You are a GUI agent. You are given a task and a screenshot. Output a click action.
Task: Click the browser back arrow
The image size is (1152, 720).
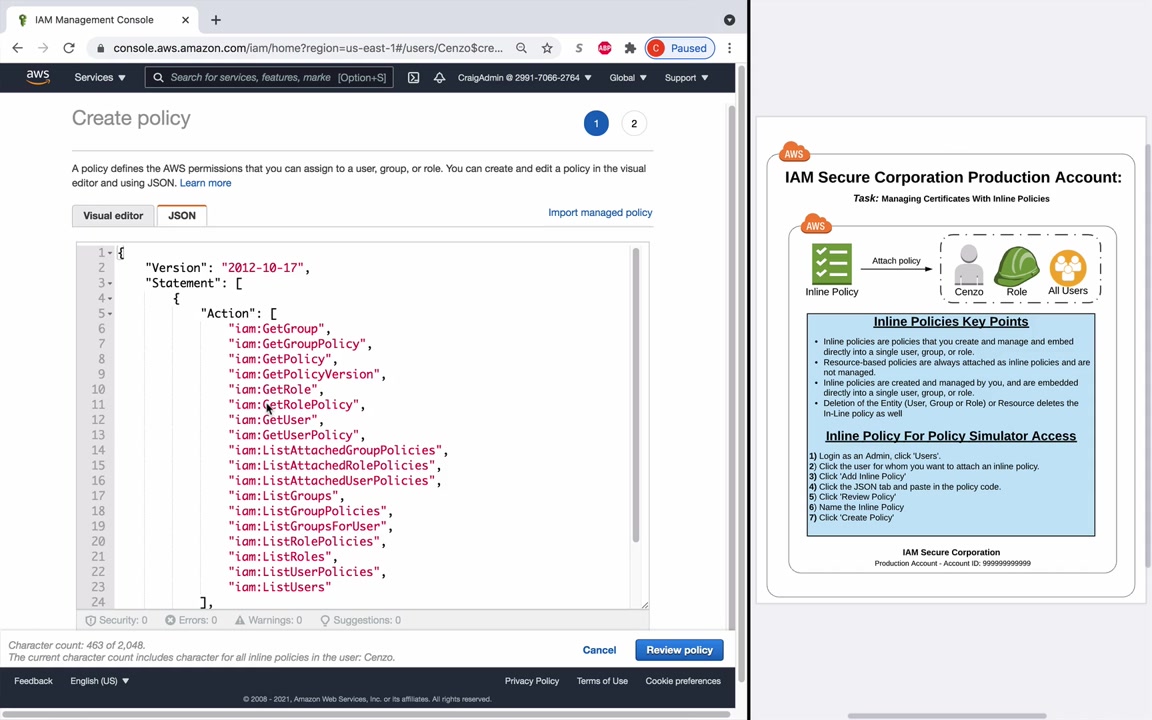click(x=18, y=48)
